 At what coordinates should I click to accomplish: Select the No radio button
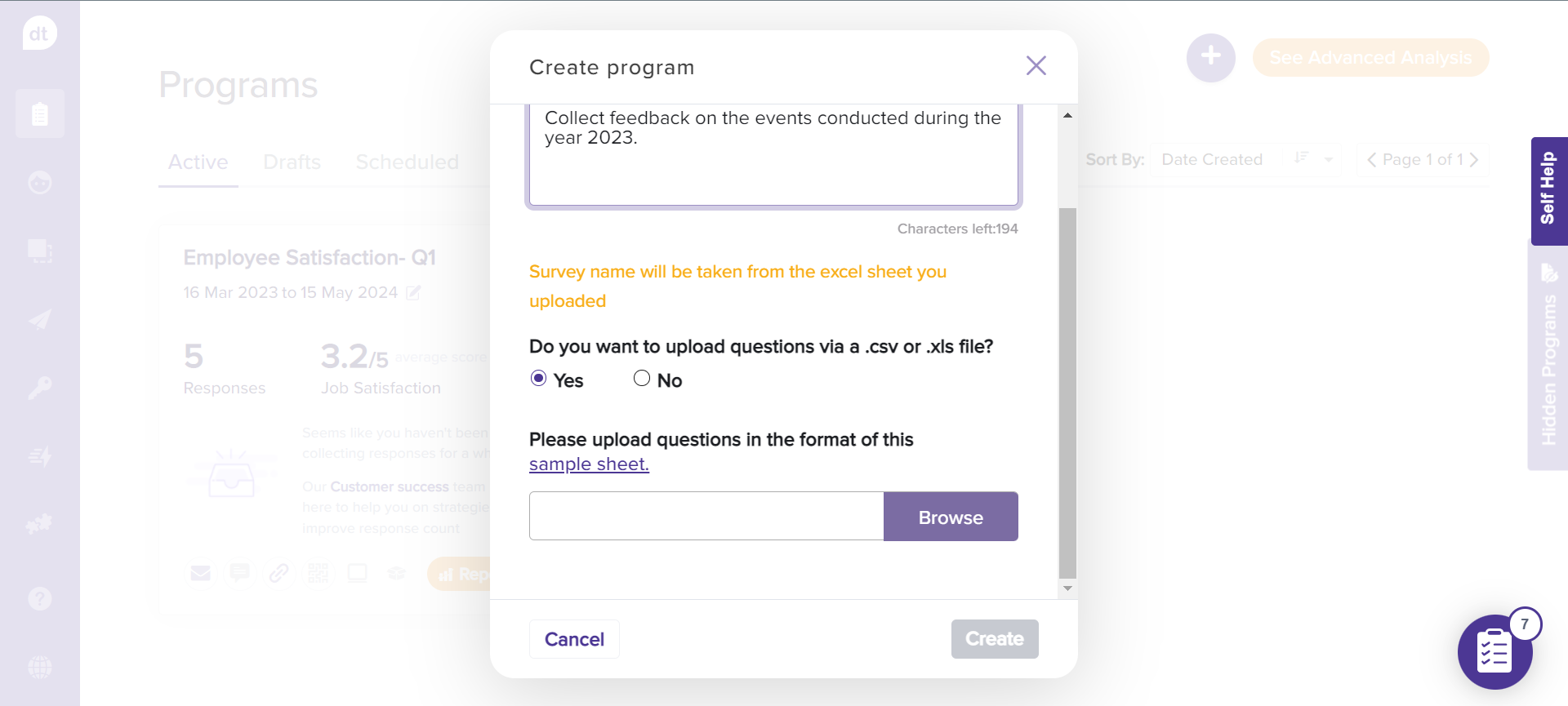642,378
